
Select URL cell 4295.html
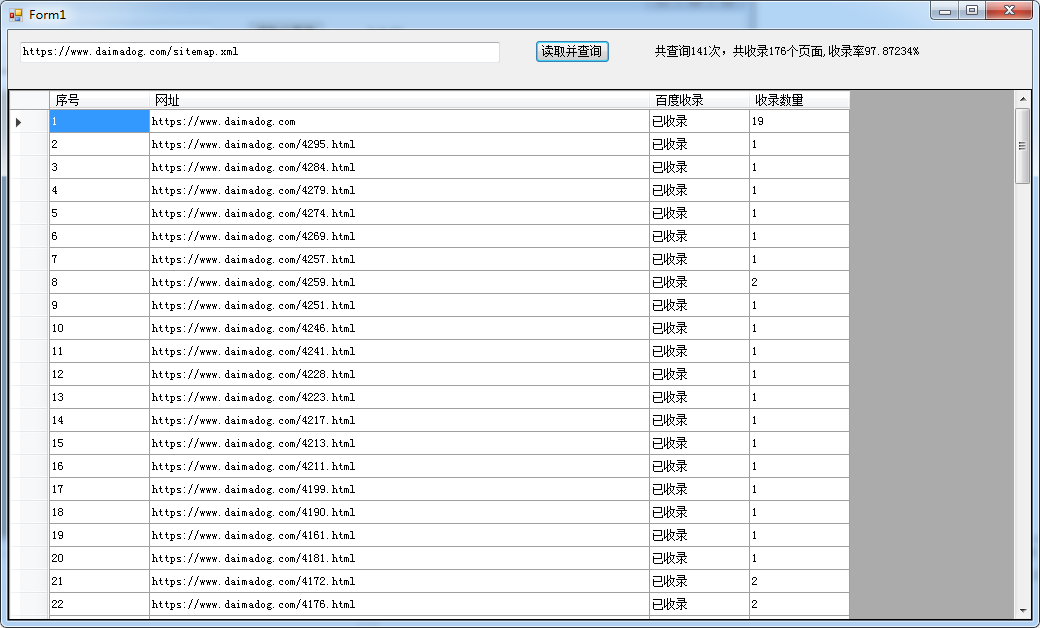click(x=399, y=145)
